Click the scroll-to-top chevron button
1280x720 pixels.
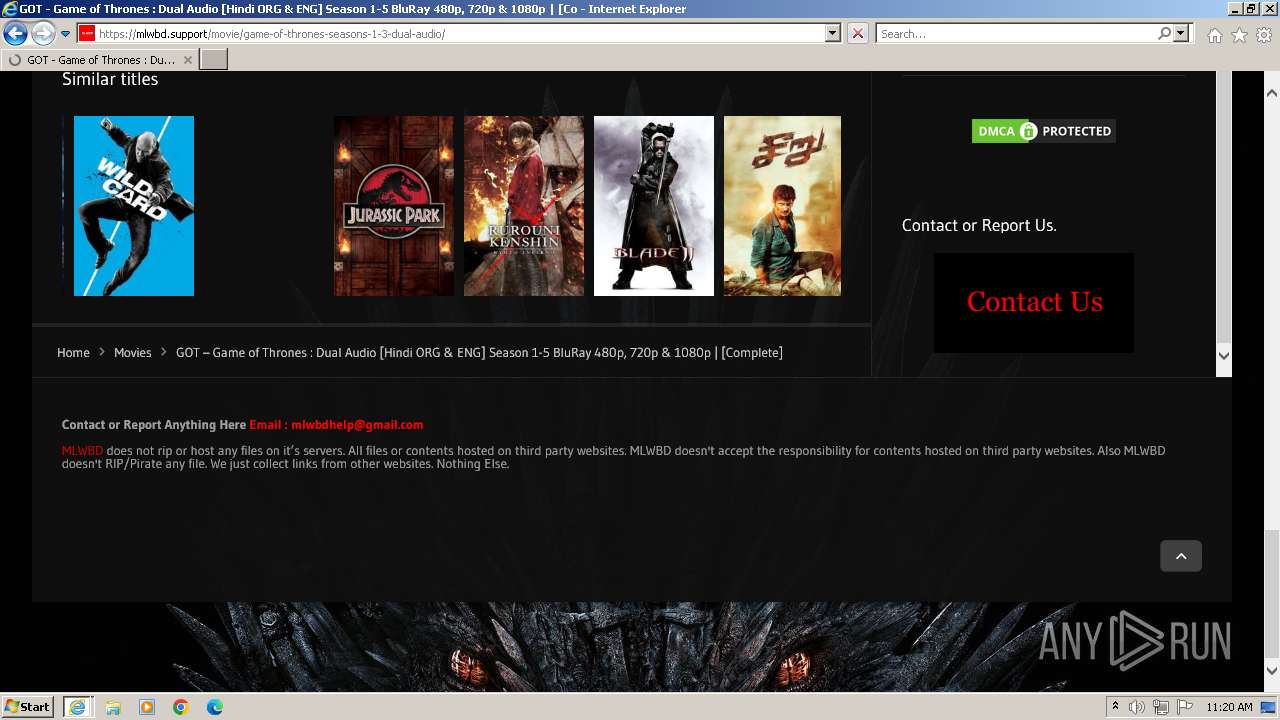coord(1181,556)
